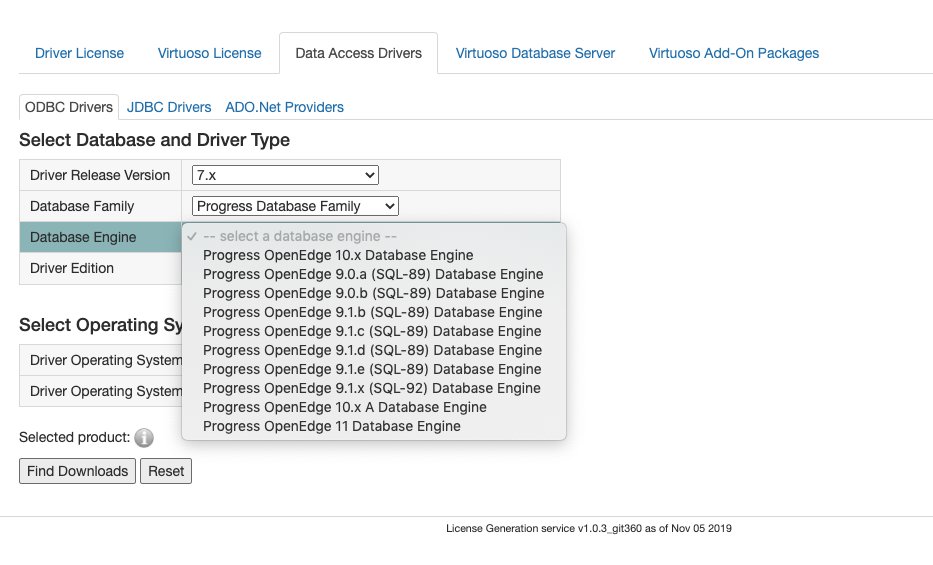The height and width of the screenshot is (565, 933).
Task: Select Progress OpenEdge 9.1.x (SQL-92) engine
Action: (374, 388)
